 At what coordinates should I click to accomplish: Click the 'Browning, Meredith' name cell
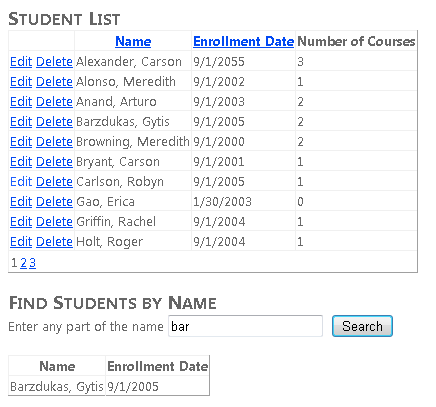coord(133,142)
